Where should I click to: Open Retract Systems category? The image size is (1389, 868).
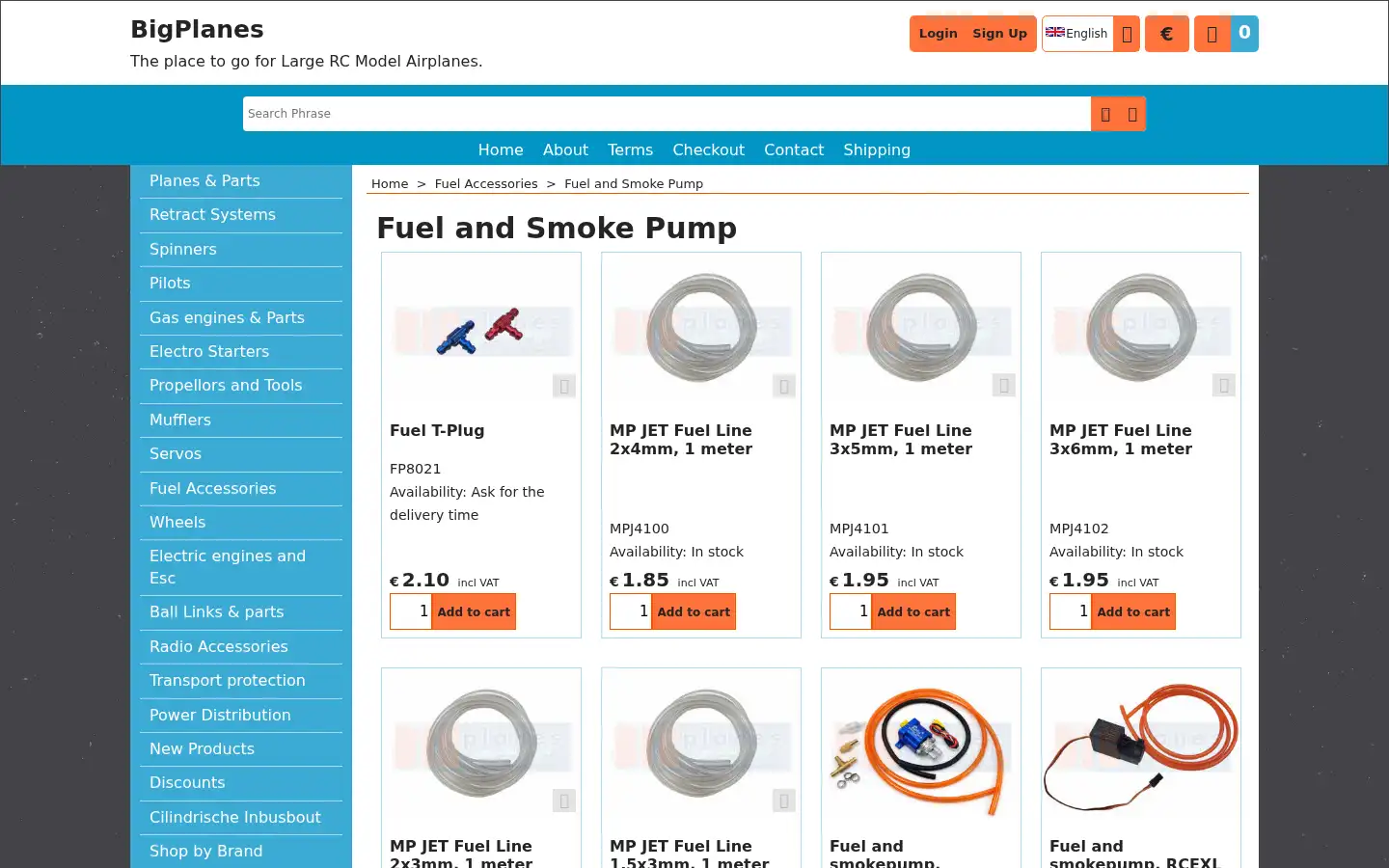pos(241,215)
